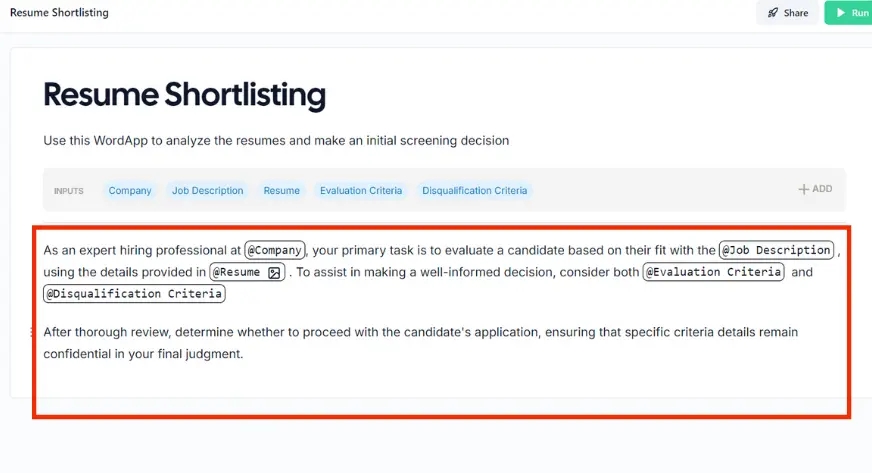Click the @Job Description variable in prompt
The image size is (872, 473).
click(x=776, y=250)
